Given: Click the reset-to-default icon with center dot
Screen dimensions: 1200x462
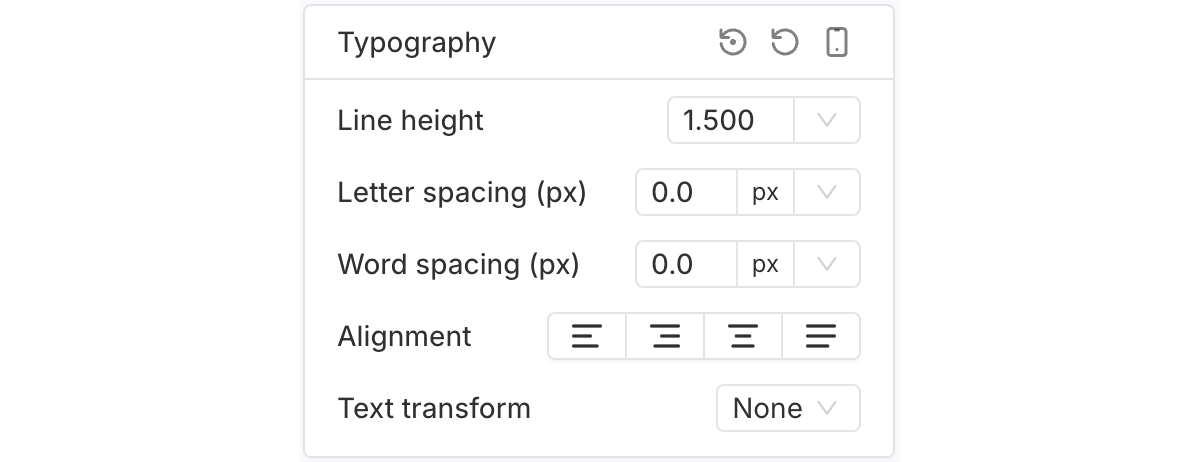Looking at the screenshot, I should (x=733, y=43).
